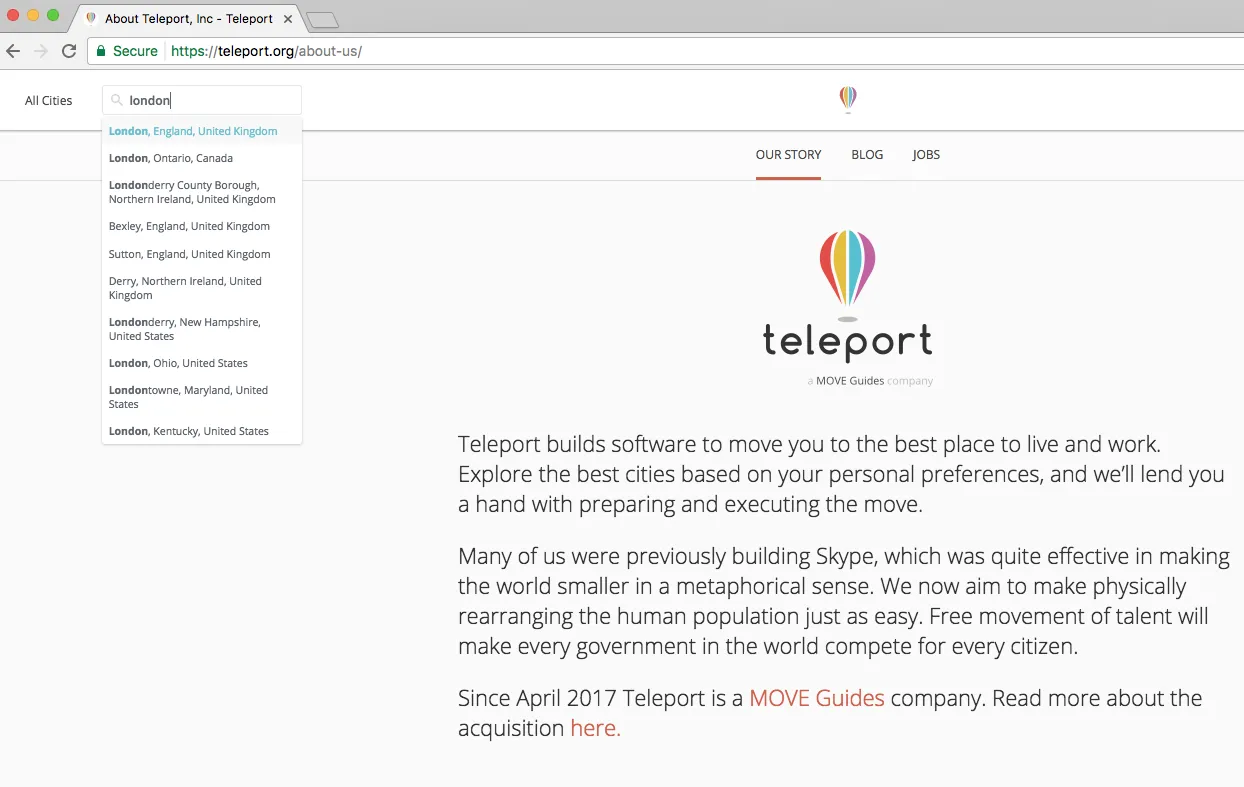Click the large teleport balloon logo
This screenshot has width=1244, height=787.
click(848, 274)
